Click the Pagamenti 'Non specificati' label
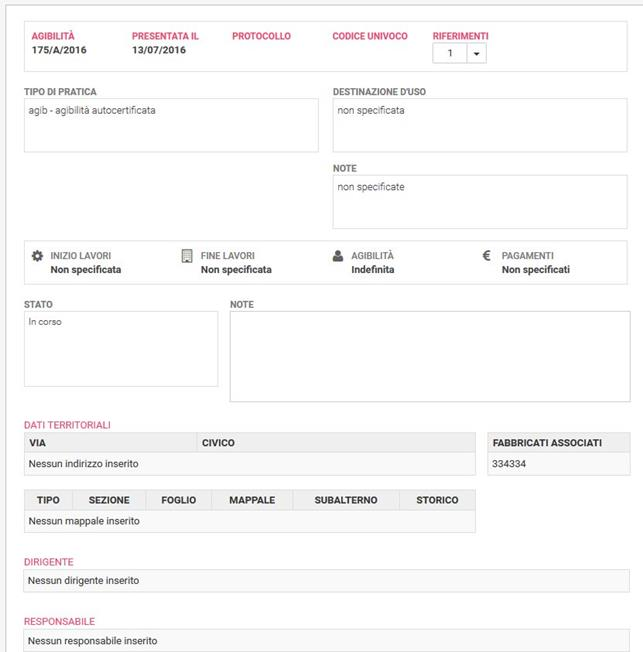 [536, 270]
